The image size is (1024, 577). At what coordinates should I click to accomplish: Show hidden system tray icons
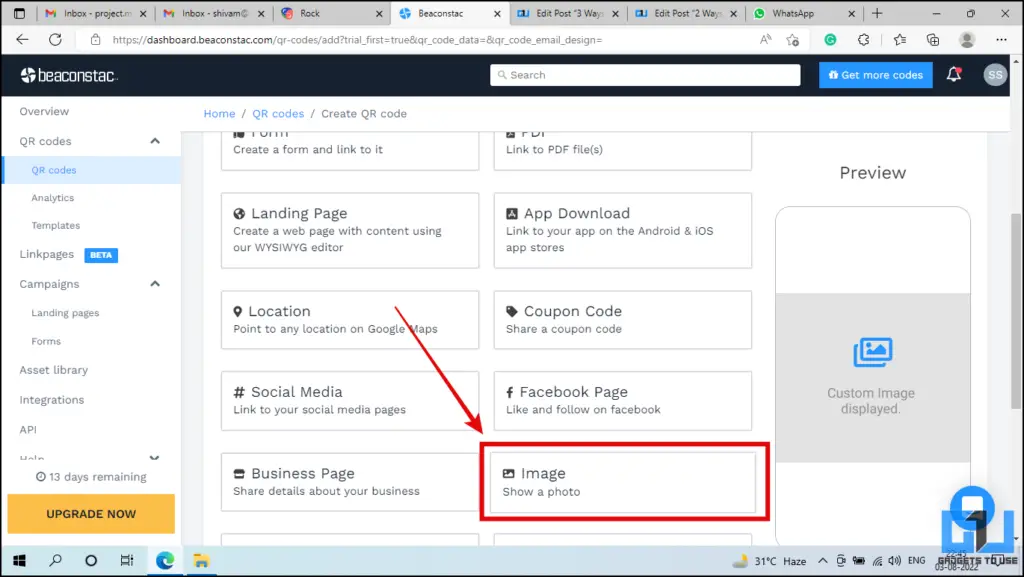pyautogui.click(x=822, y=561)
